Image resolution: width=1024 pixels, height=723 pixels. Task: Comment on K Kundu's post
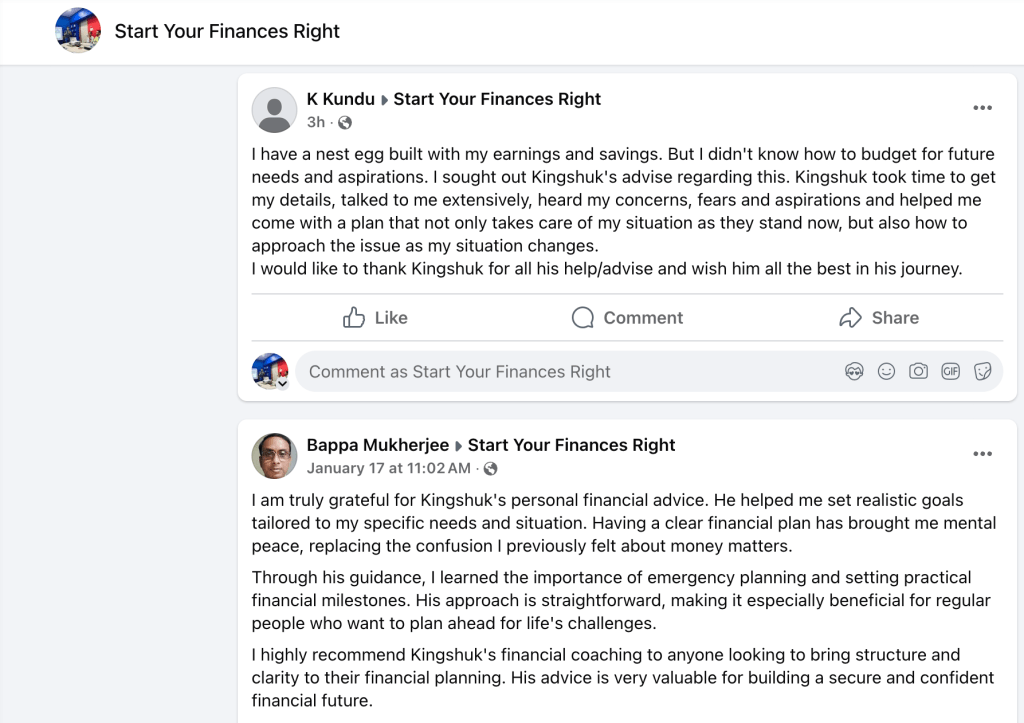tap(627, 318)
